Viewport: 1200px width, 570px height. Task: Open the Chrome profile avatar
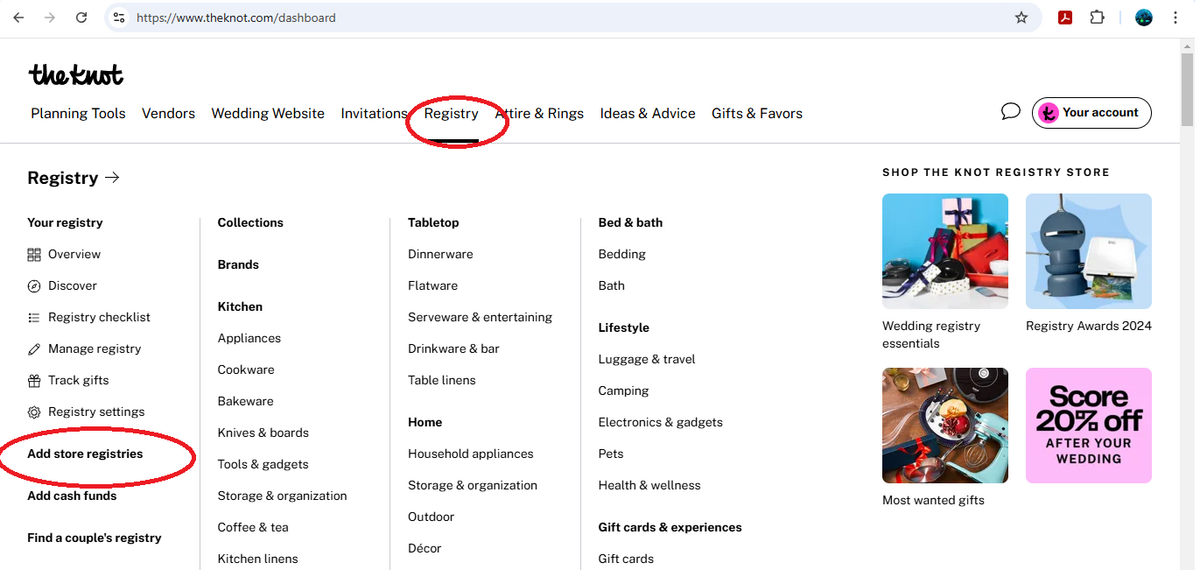tap(1144, 18)
